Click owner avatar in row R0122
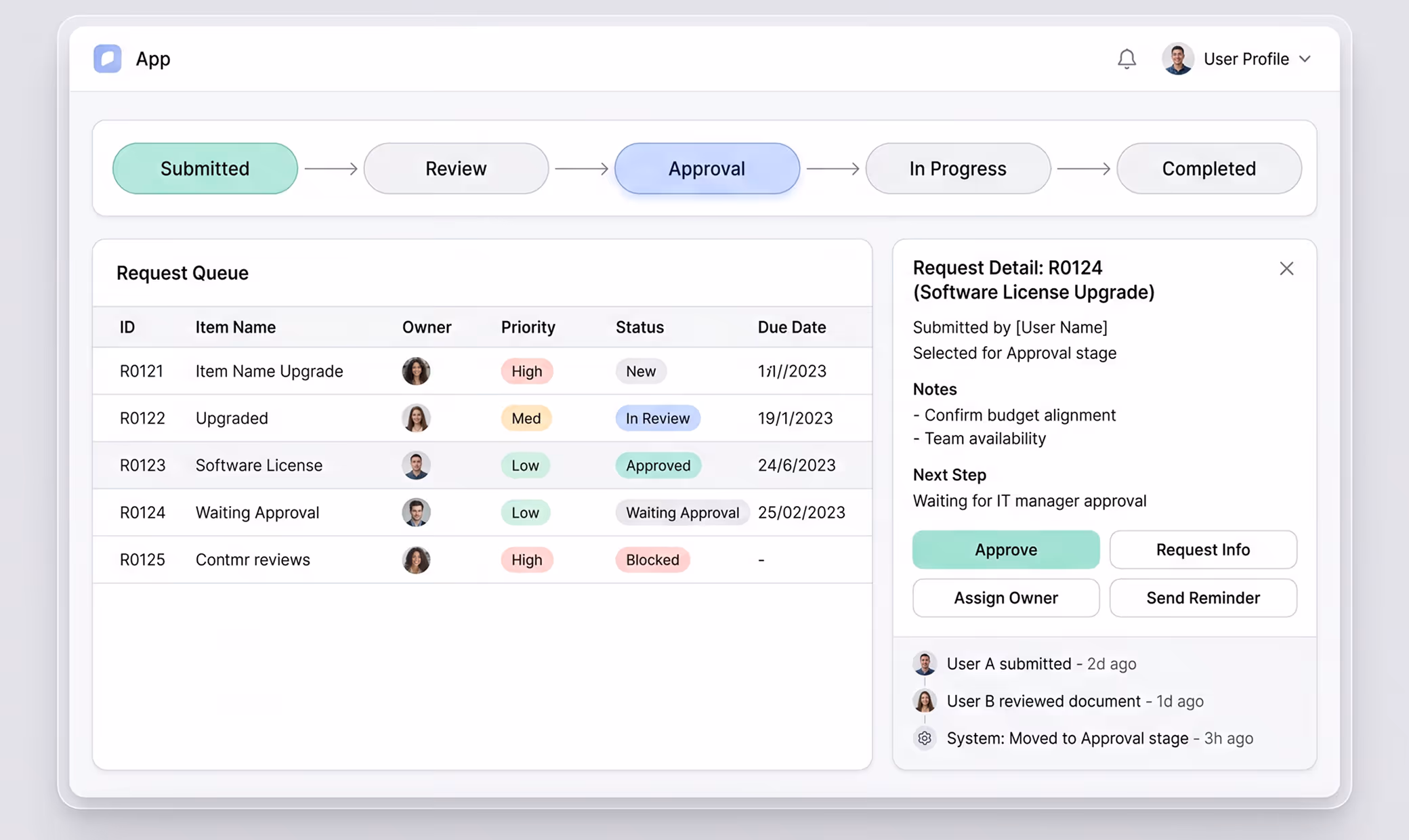The width and height of the screenshot is (1409, 840). coord(416,418)
